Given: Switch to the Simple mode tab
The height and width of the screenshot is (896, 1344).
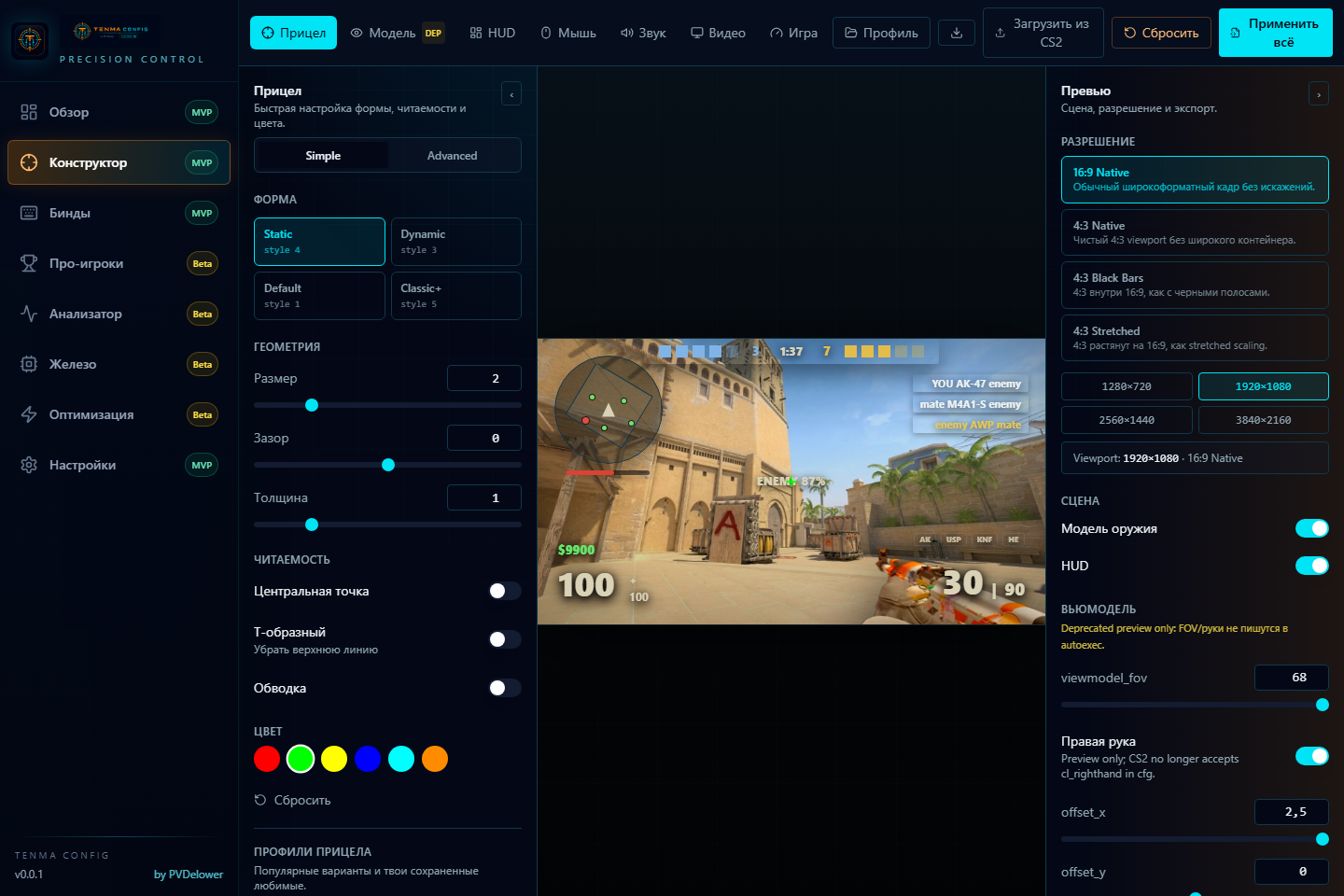Looking at the screenshot, I should (x=323, y=156).
